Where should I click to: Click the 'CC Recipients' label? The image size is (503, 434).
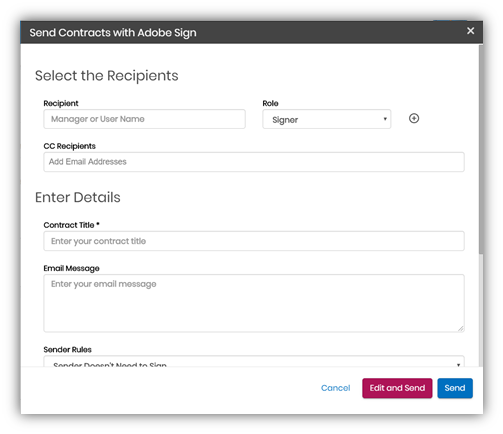[x=69, y=146]
